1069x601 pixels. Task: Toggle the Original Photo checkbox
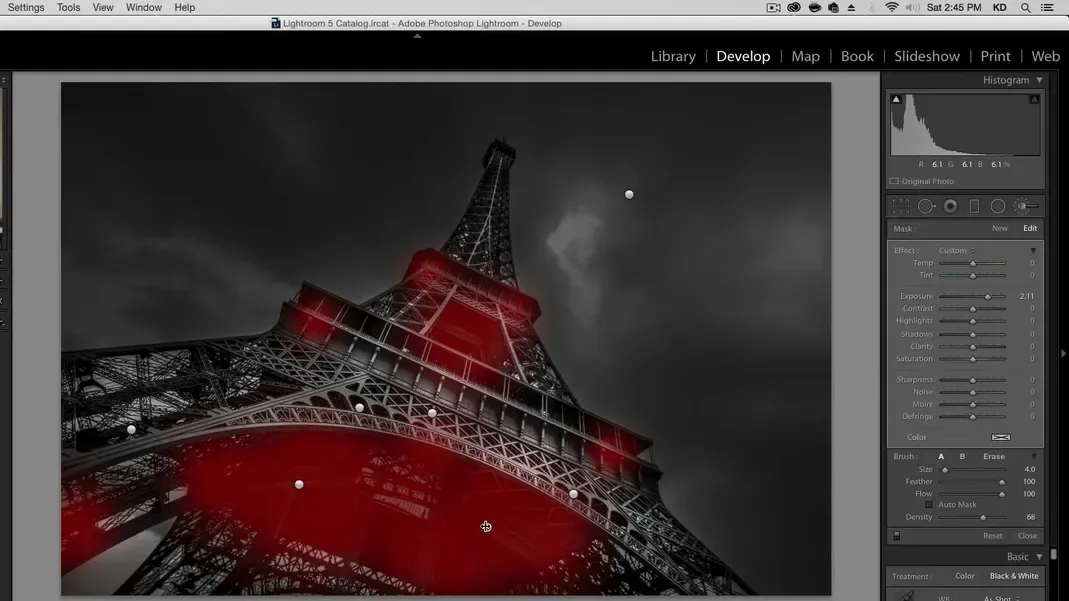click(894, 182)
